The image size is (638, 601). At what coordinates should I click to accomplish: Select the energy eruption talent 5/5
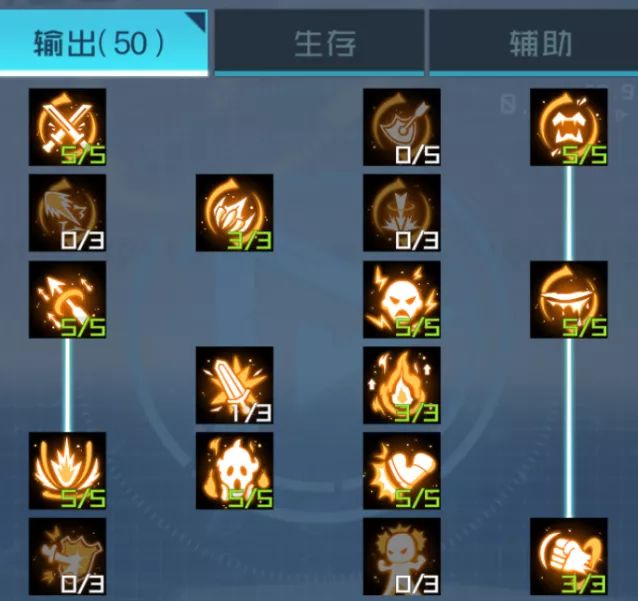click(x=68, y=471)
